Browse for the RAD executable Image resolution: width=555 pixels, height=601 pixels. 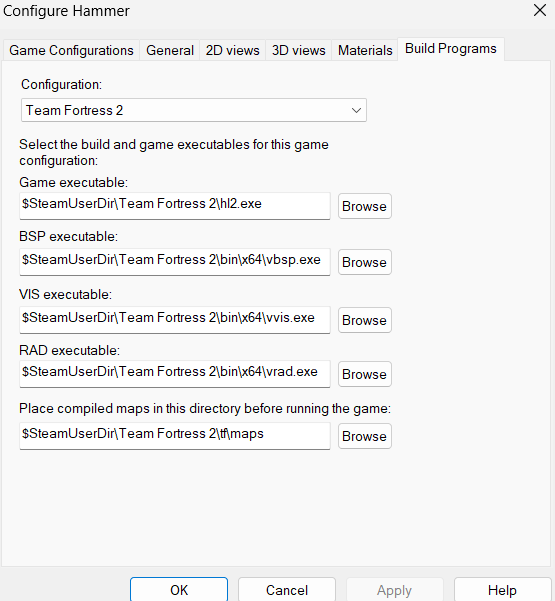click(x=365, y=374)
